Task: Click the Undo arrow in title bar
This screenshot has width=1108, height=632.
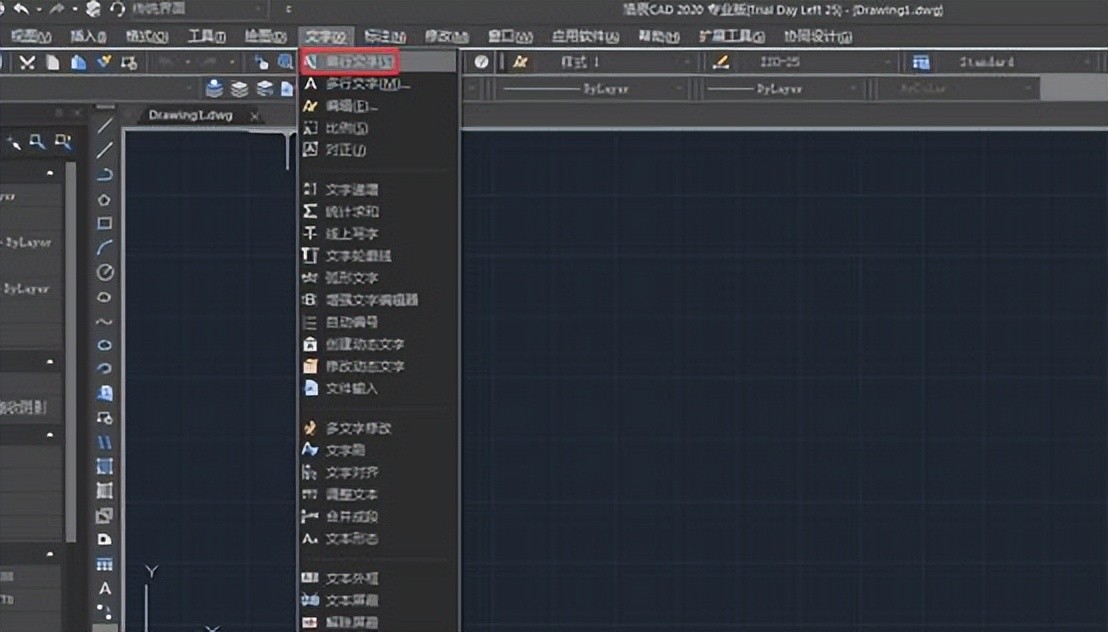Action: (20, 9)
